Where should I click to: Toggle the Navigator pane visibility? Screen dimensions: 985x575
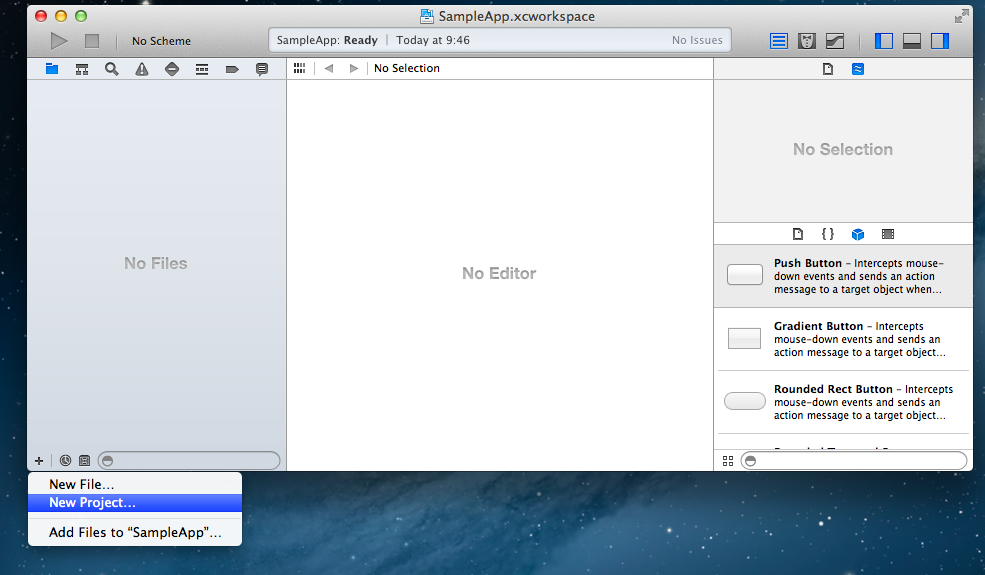coord(884,41)
